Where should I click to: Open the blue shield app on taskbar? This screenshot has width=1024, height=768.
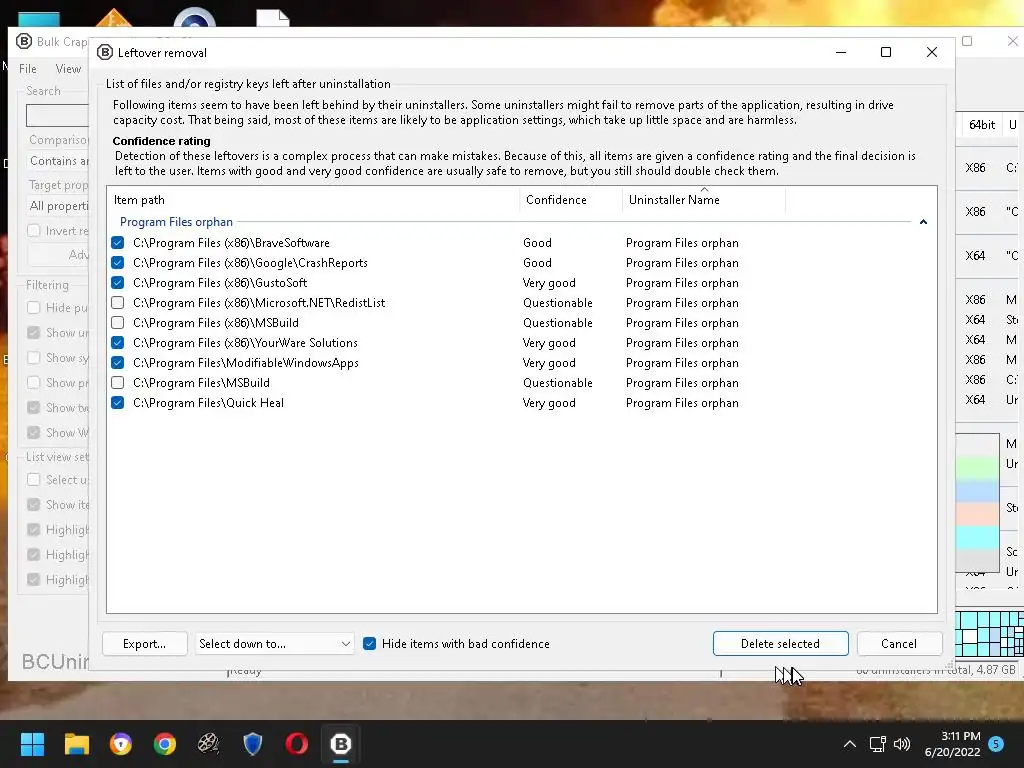(253, 744)
